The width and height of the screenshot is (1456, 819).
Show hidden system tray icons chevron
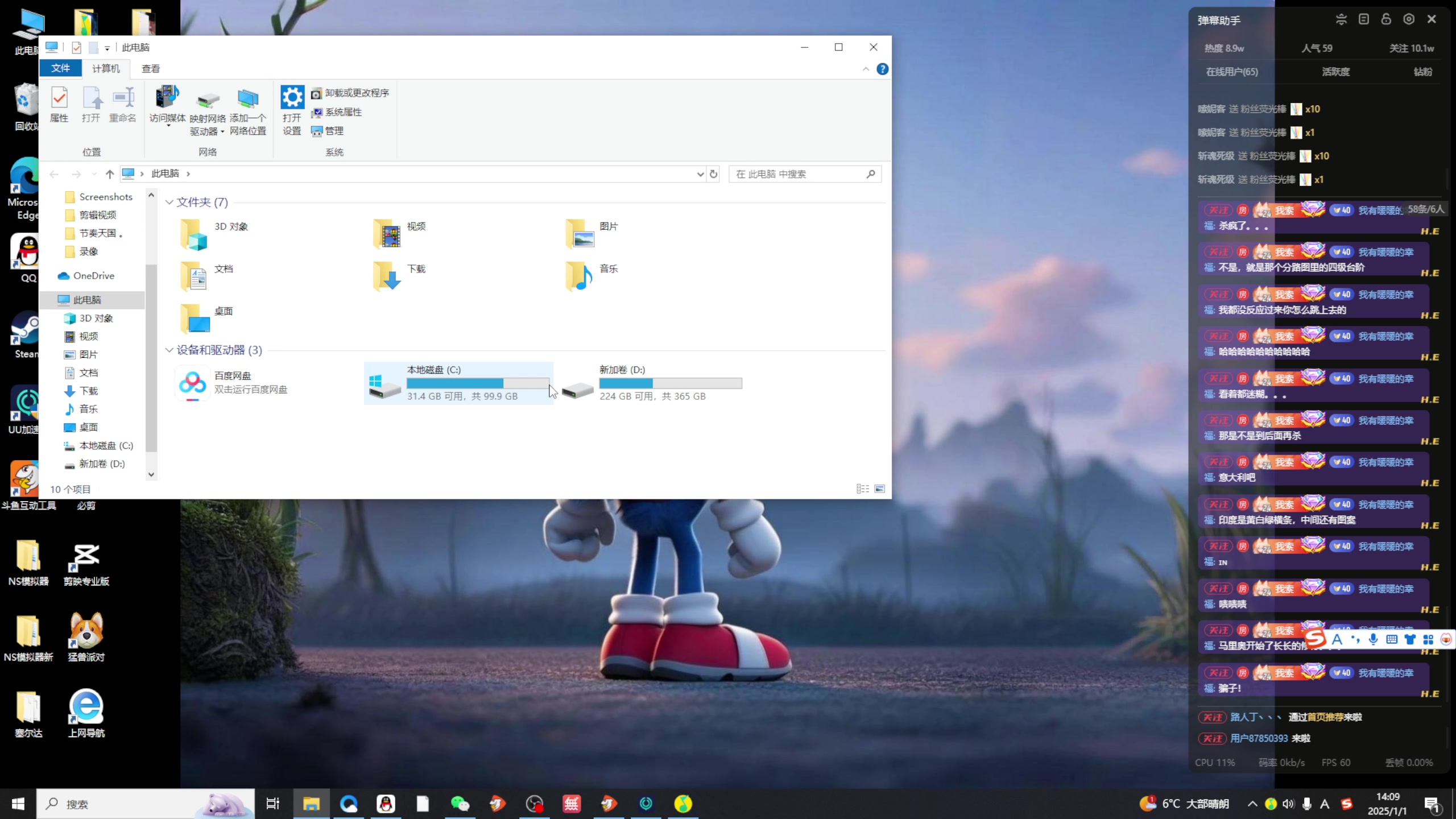1252,804
